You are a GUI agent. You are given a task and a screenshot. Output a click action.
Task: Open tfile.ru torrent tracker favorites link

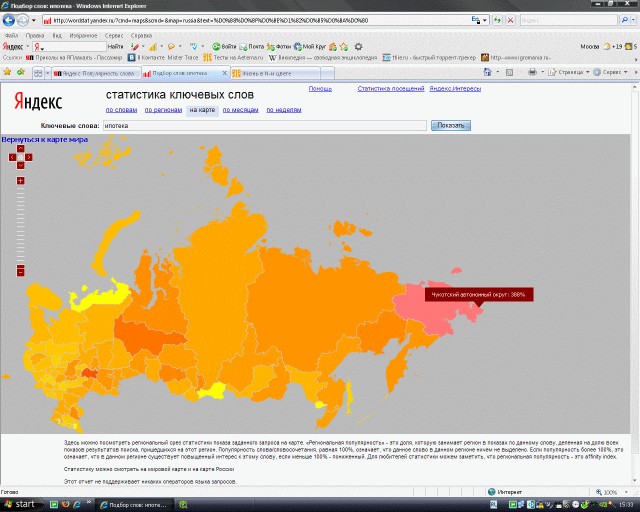(429, 58)
